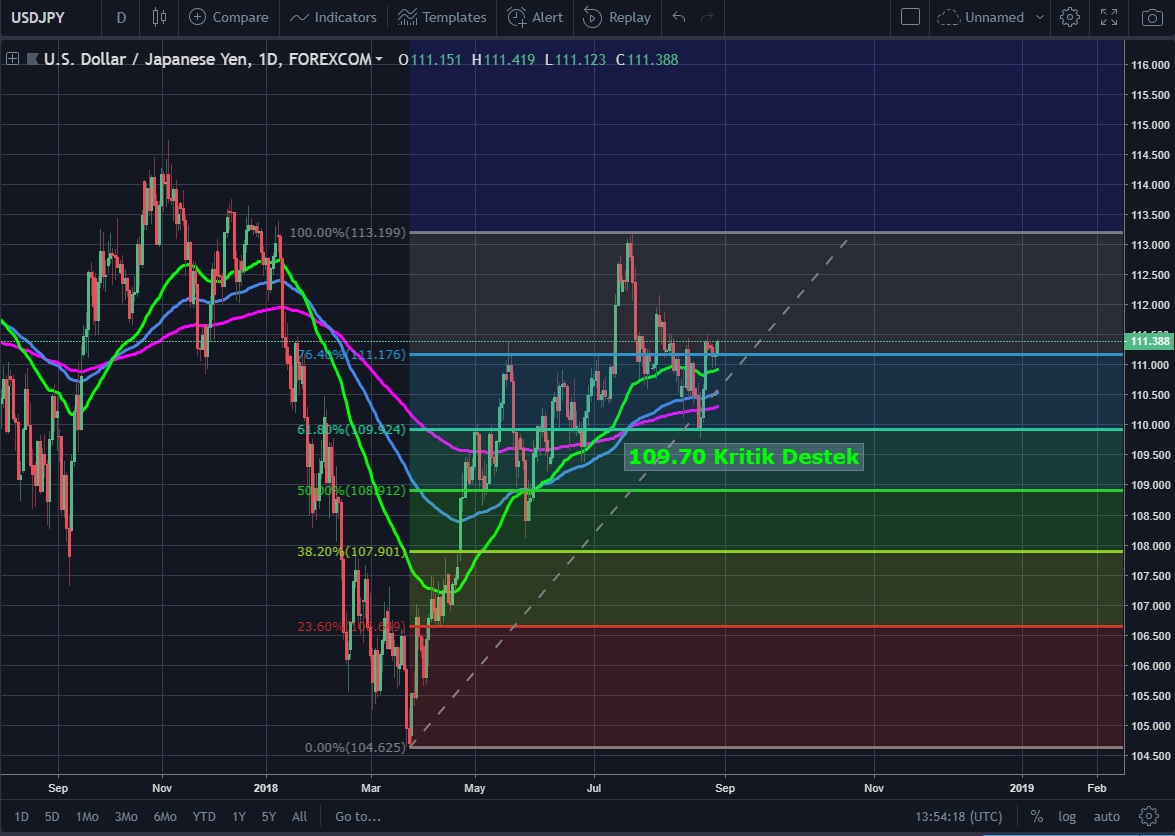This screenshot has height=836, width=1175.
Task: Open the Templates button
Action: (442, 17)
